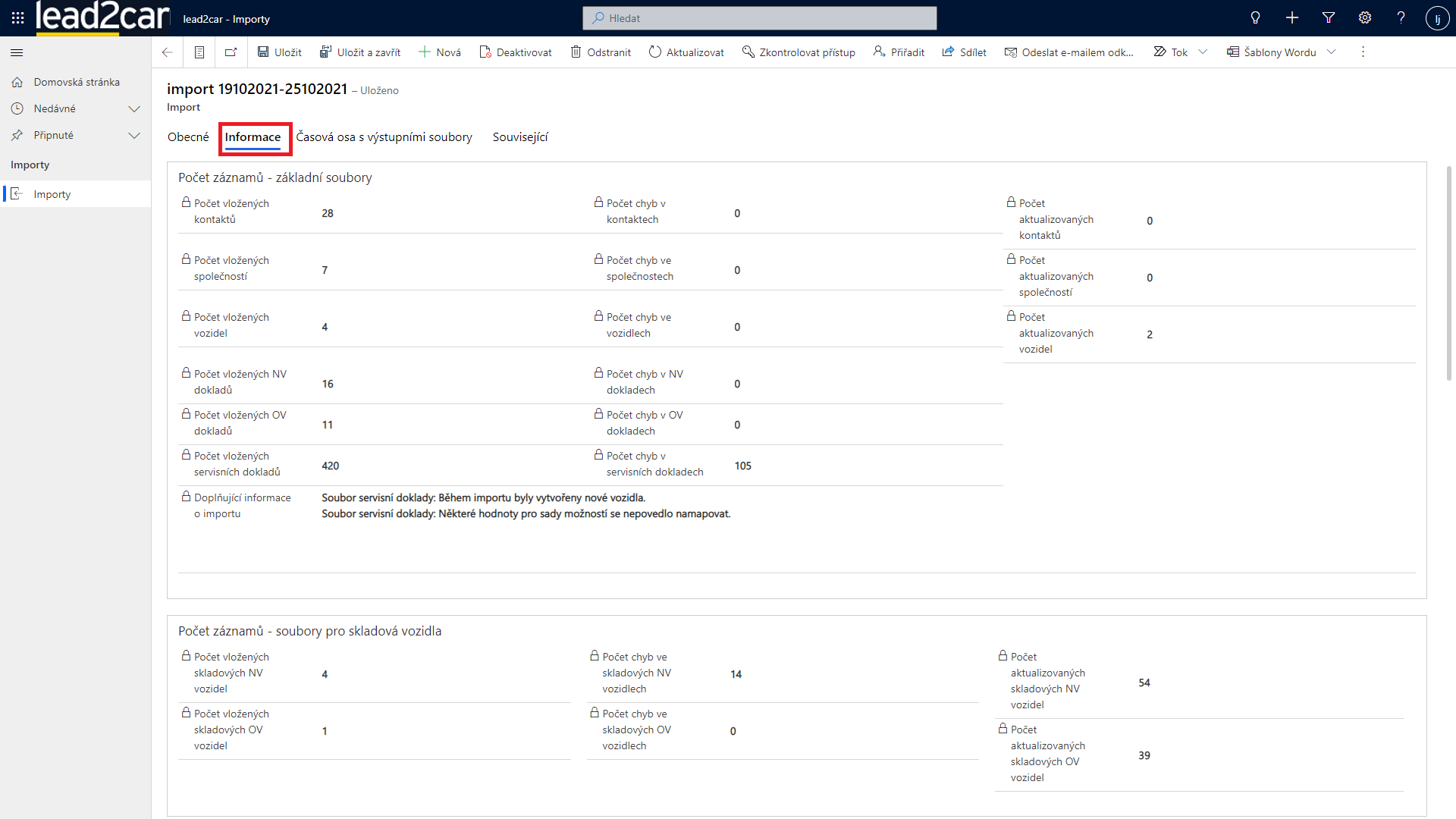Open the Tok dropdown arrow
1456x819 pixels.
[x=1203, y=52]
